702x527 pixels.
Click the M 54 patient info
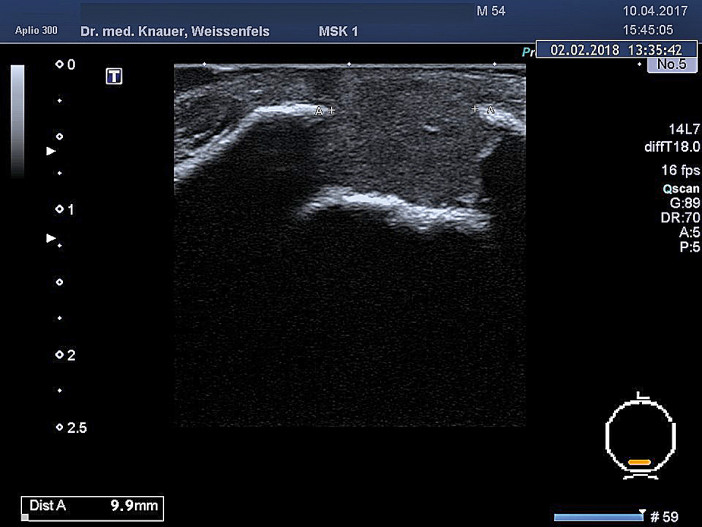tap(491, 11)
